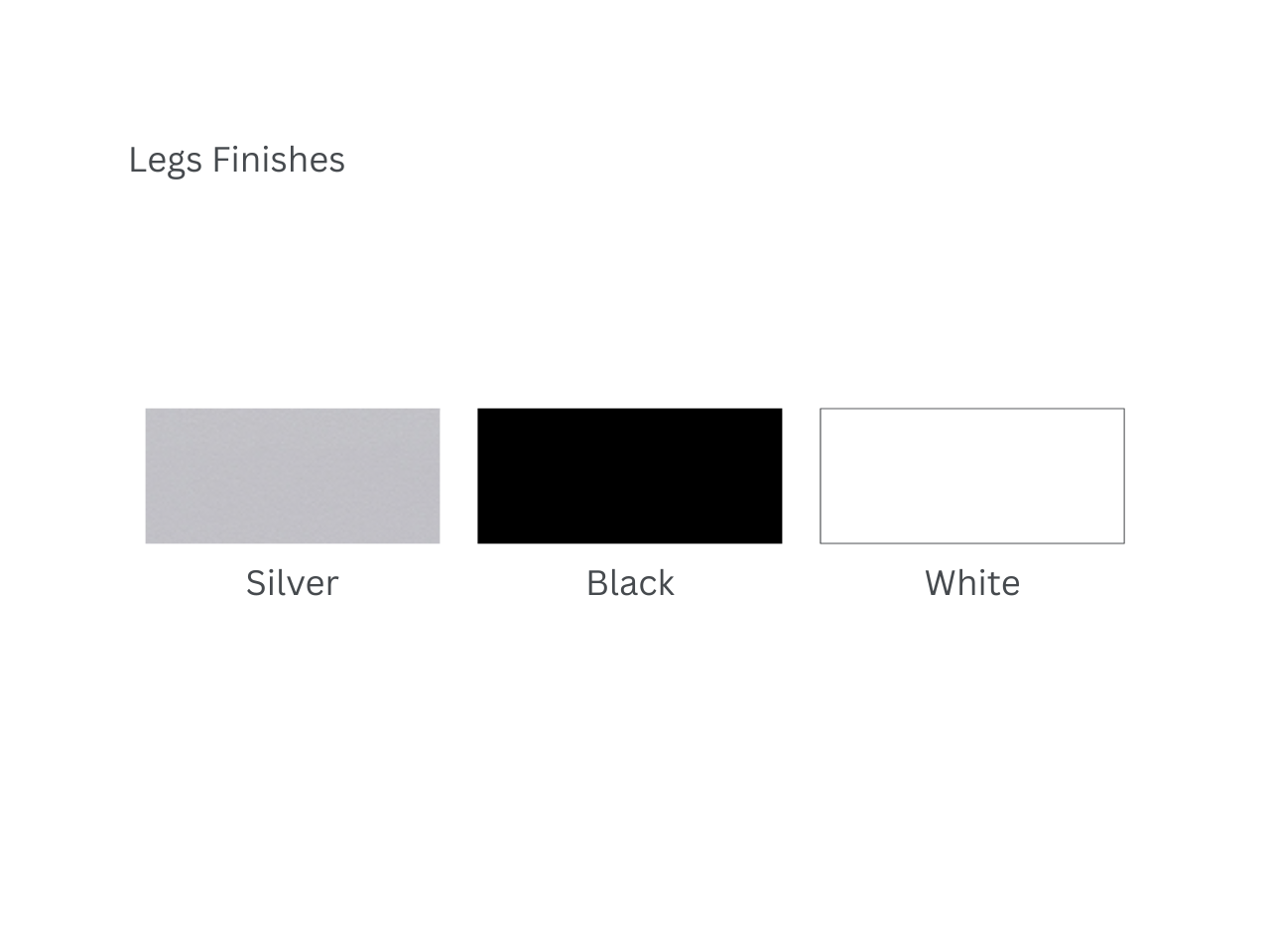Viewport: 1270px width, 952px height.
Task: Pick the White leg finish swatch
Action: (x=971, y=476)
